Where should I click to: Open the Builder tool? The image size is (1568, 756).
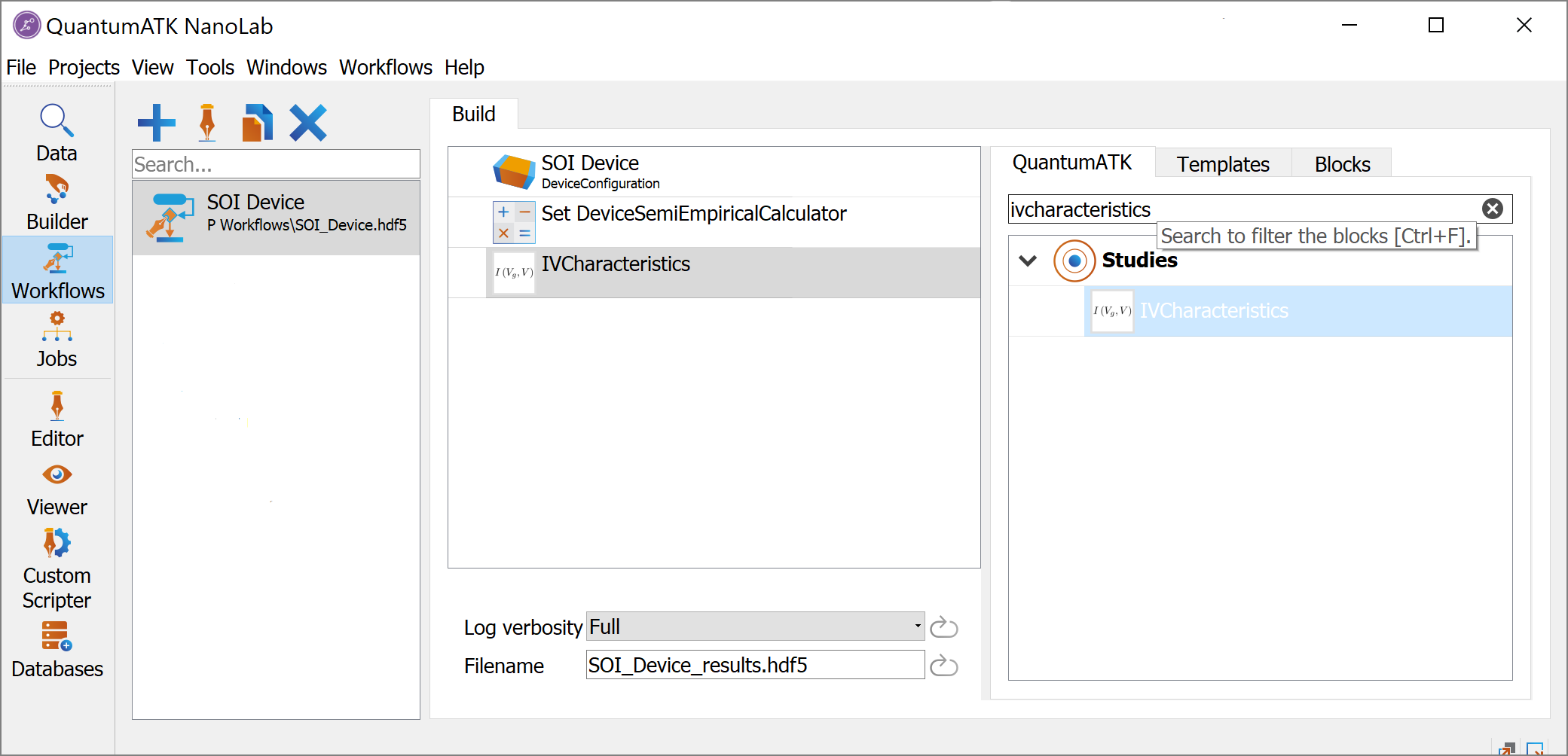click(57, 202)
